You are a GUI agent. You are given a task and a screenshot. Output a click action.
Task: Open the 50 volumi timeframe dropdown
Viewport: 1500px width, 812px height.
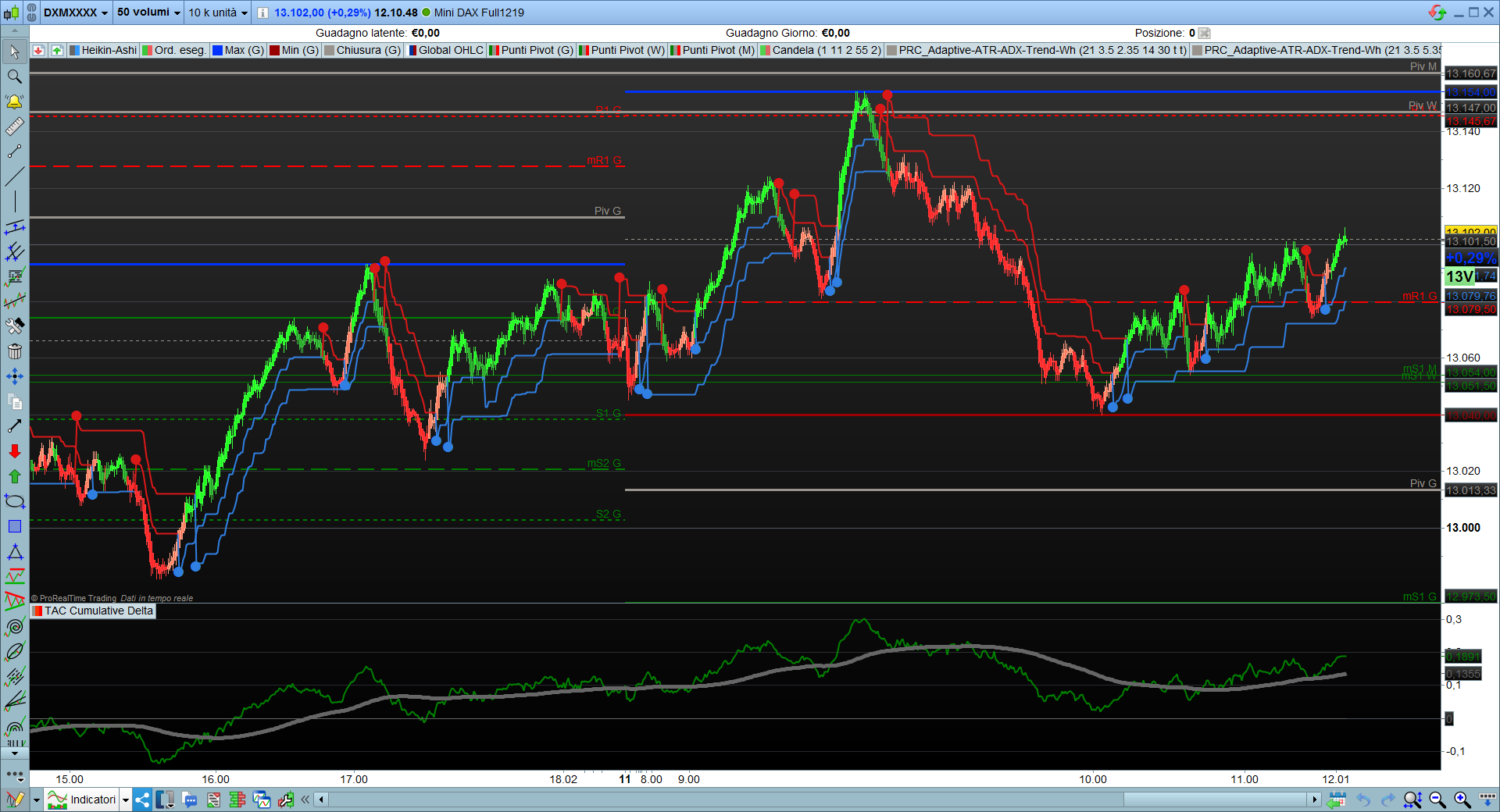pyautogui.click(x=148, y=12)
